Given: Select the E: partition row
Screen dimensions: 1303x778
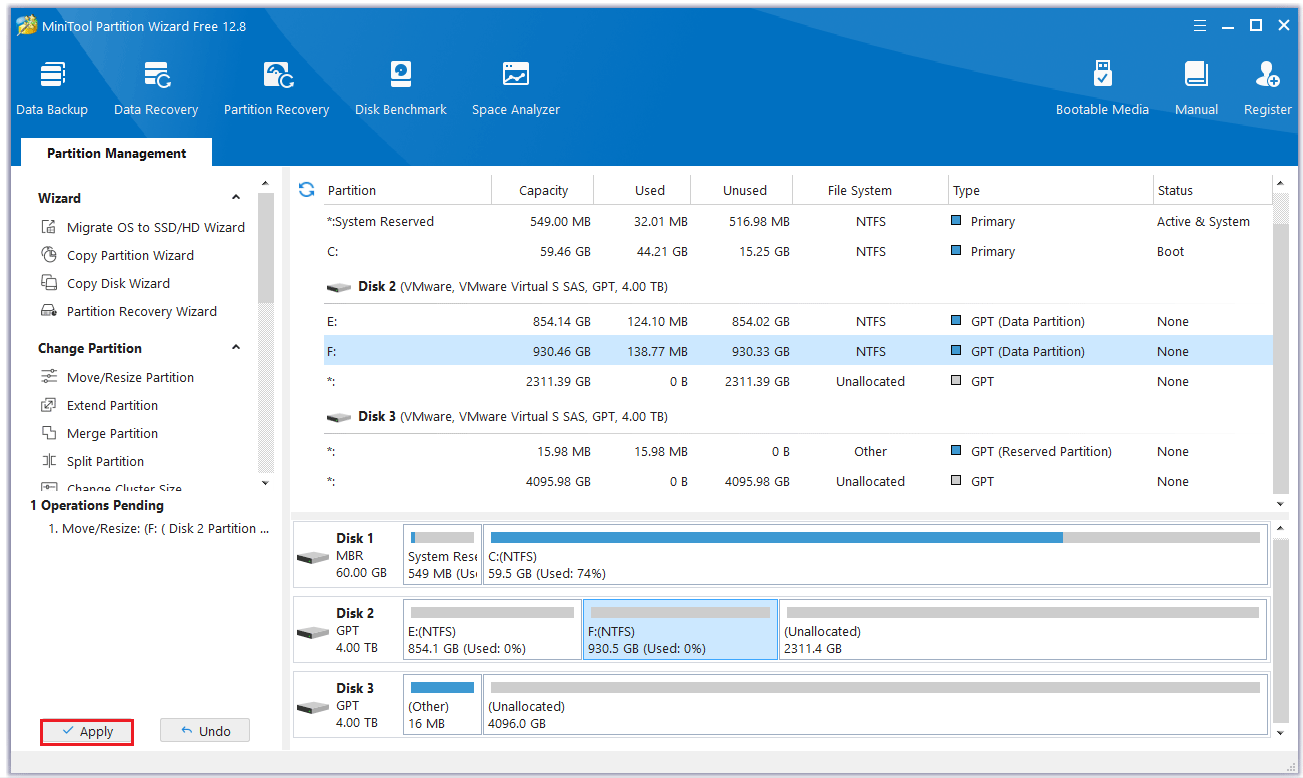Looking at the screenshot, I should (797, 322).
